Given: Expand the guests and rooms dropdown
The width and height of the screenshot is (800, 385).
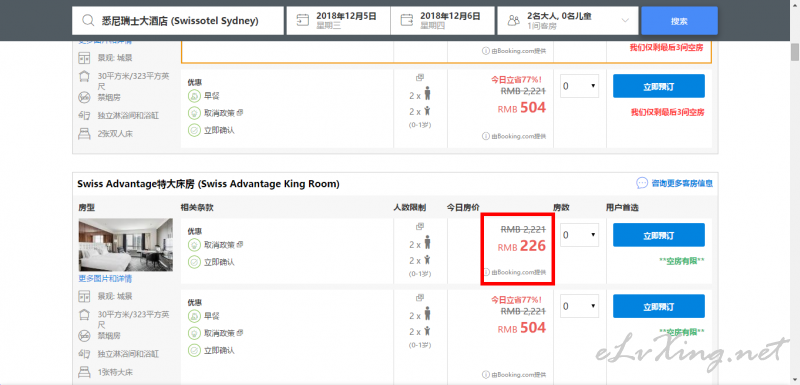Looking at the screenshot, I should pyautogui.click(x=625, y=20).
